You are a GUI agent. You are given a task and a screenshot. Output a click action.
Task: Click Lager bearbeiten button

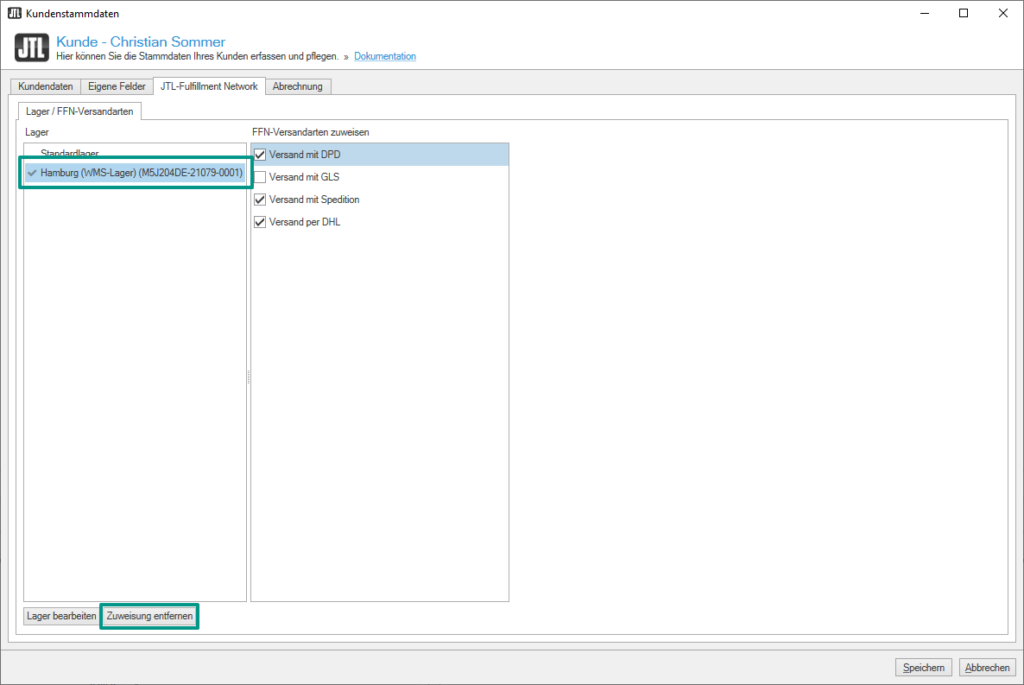[x=60, y=616]
